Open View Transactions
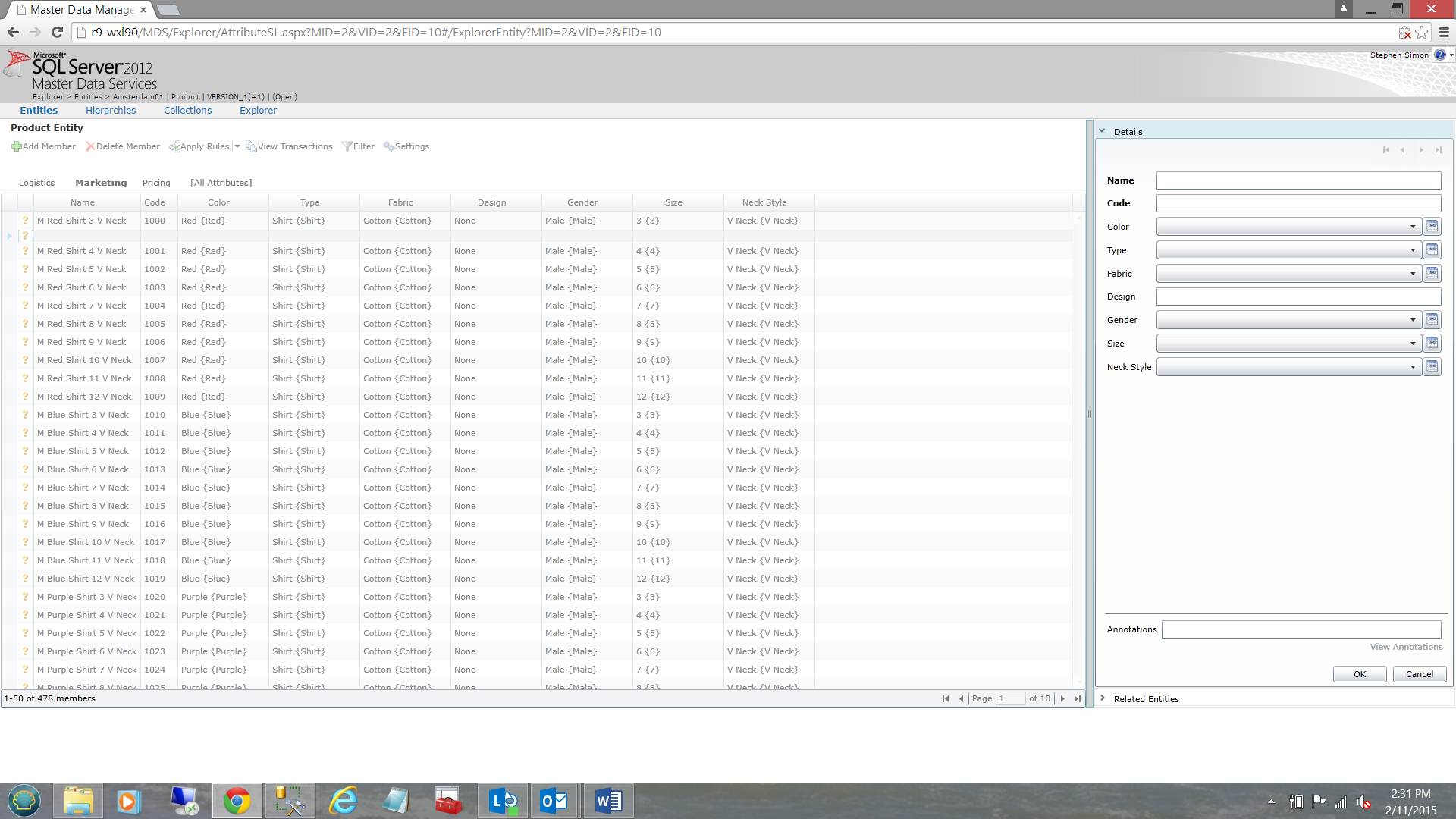 289,146
